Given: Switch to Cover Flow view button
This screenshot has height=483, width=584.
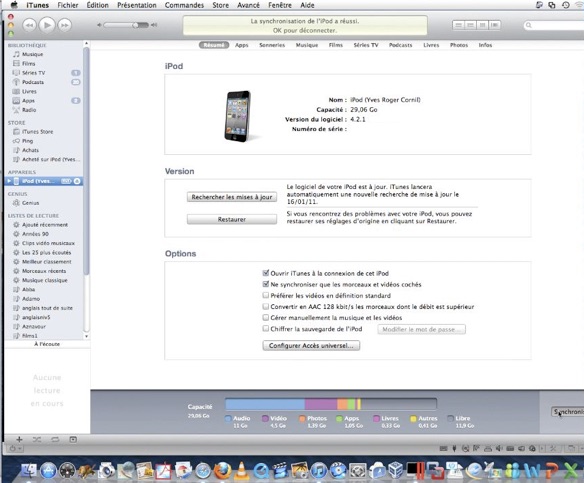Looking at the screenshot, I should click(x=495, y=25).
